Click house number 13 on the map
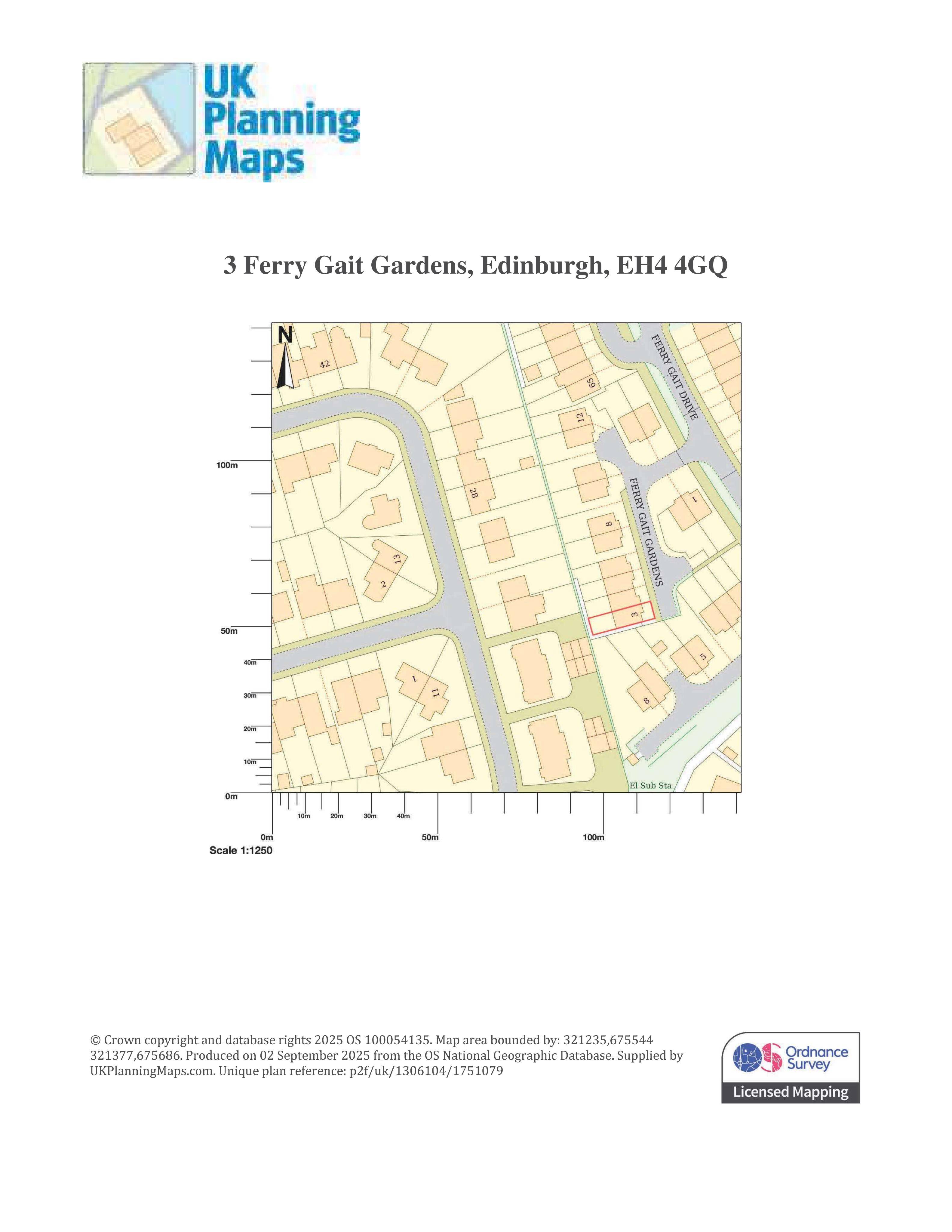 point(397,559)
